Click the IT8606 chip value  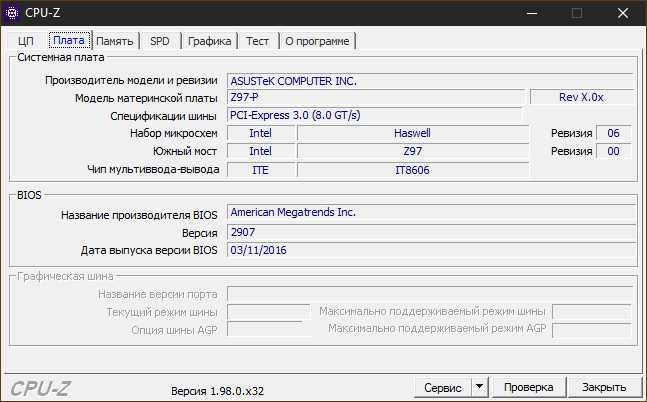tap(413, 170)
